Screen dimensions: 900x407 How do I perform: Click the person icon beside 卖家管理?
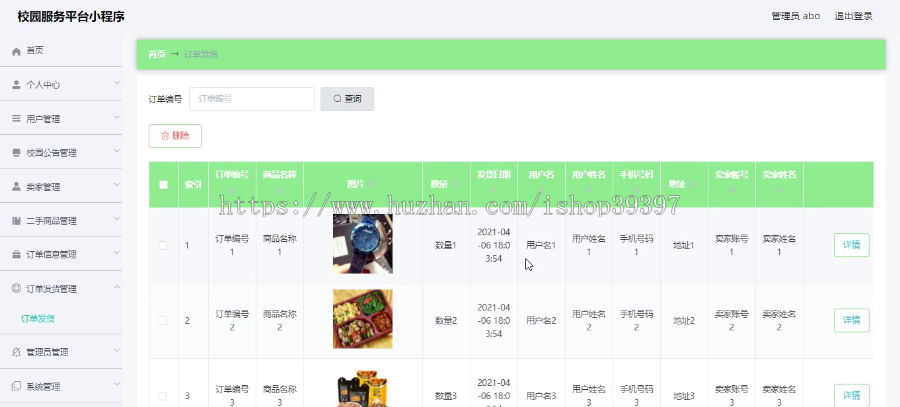click(16, 187)
